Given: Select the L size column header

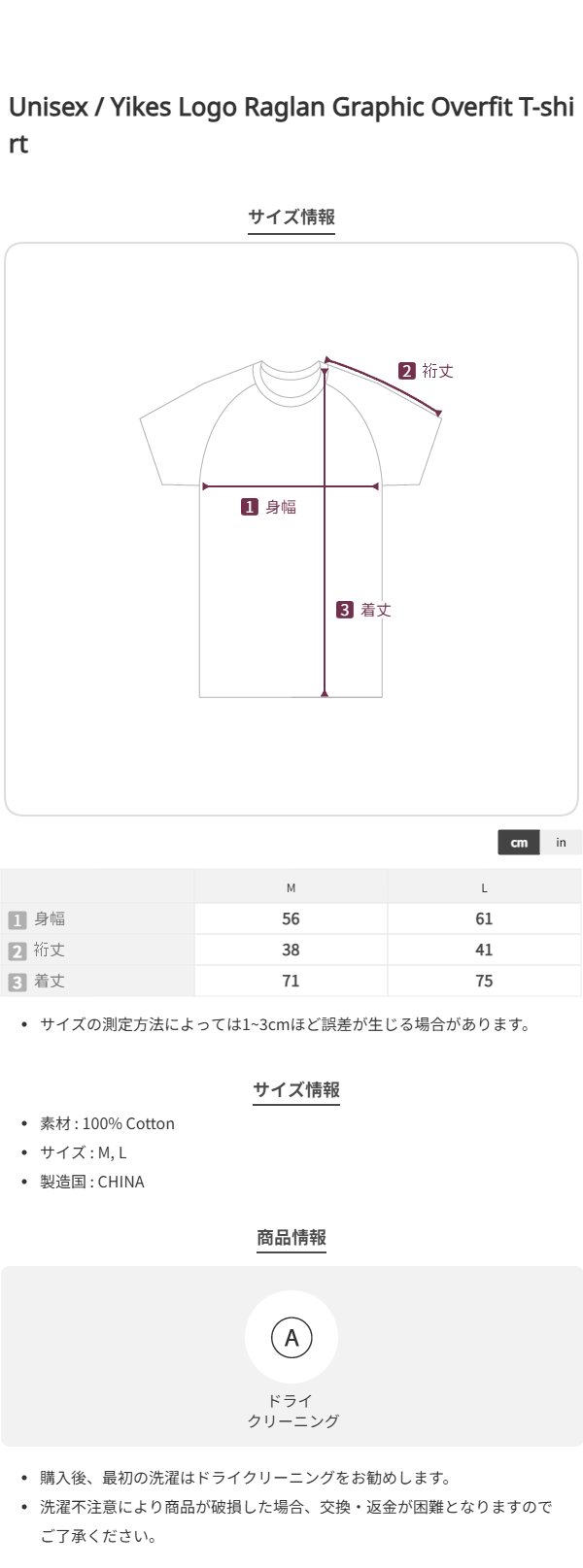Looking at the screenshot, I should tap(484, 887).
